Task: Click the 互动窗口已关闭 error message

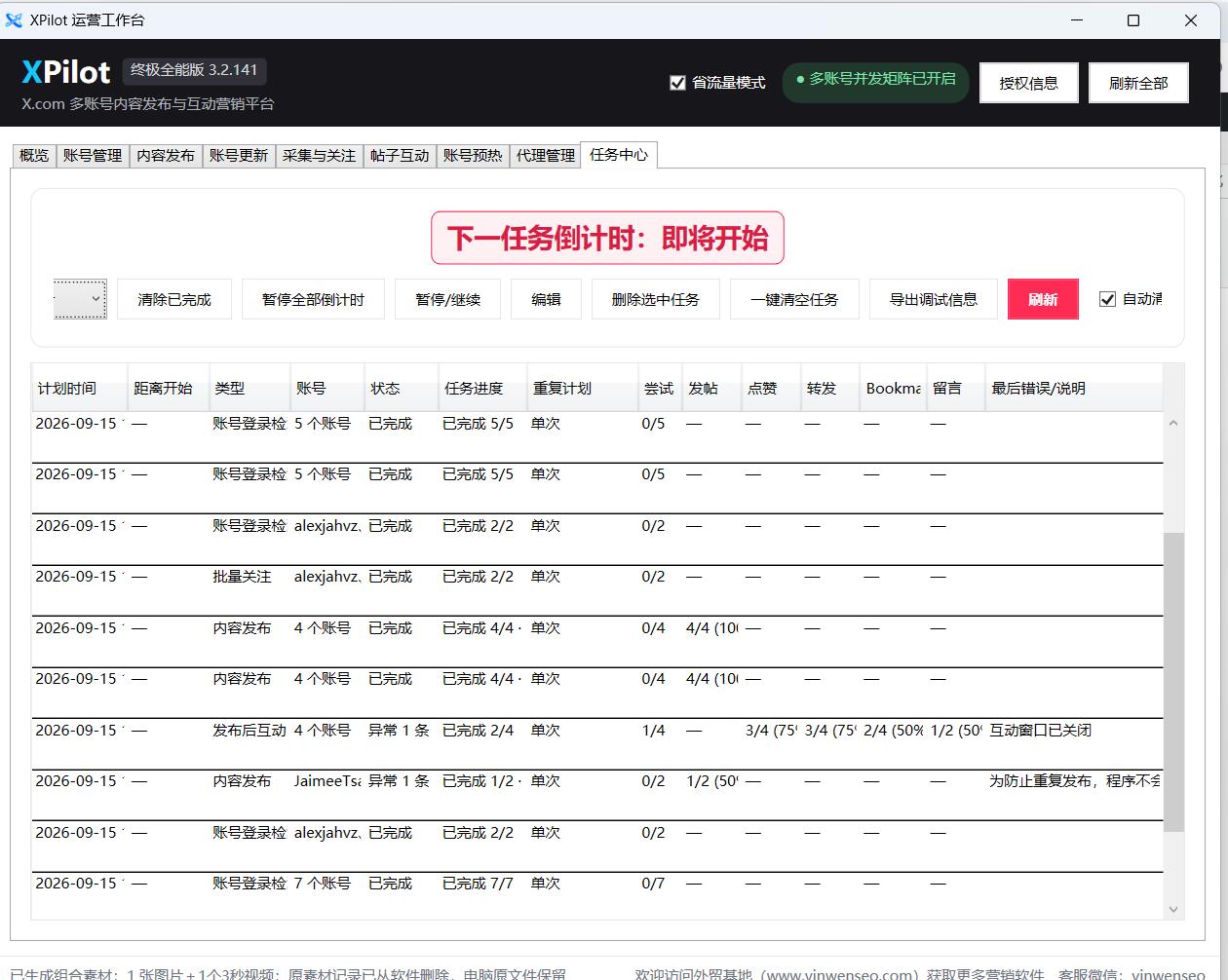Action: click(1040, 731)
